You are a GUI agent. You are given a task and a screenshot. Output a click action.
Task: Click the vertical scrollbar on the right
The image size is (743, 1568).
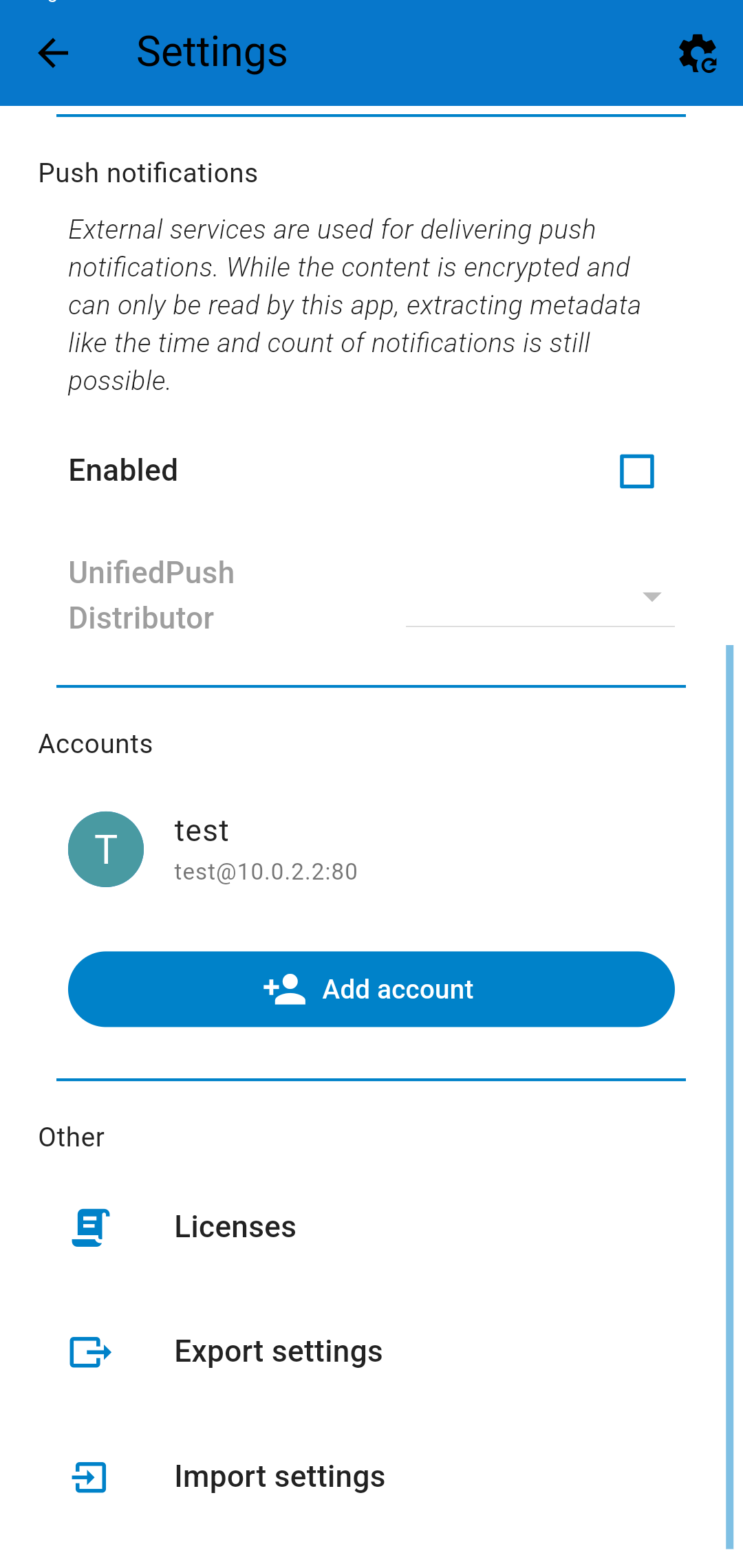click(730, 1097)
